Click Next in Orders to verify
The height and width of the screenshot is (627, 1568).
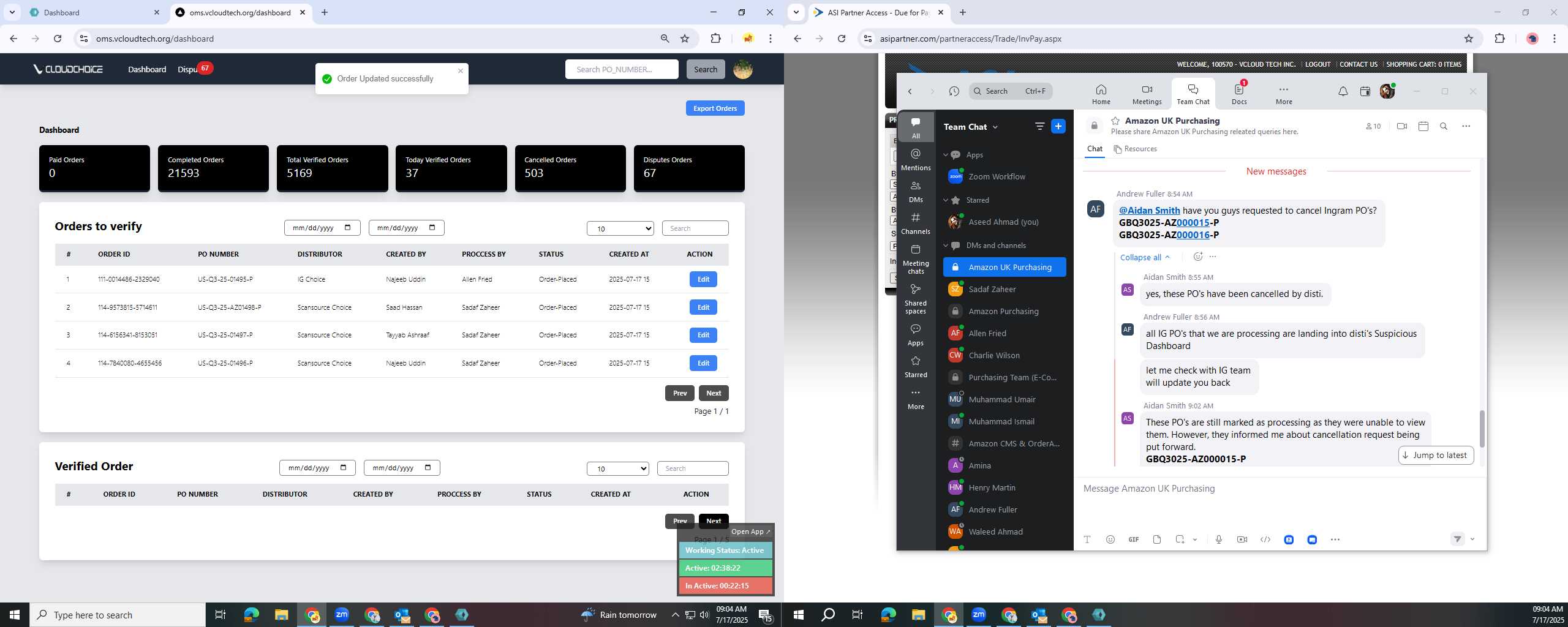714,393
